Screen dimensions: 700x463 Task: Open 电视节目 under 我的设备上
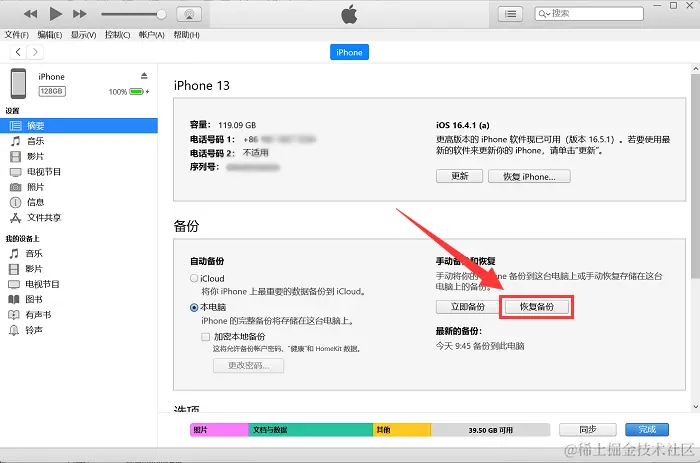79,284
